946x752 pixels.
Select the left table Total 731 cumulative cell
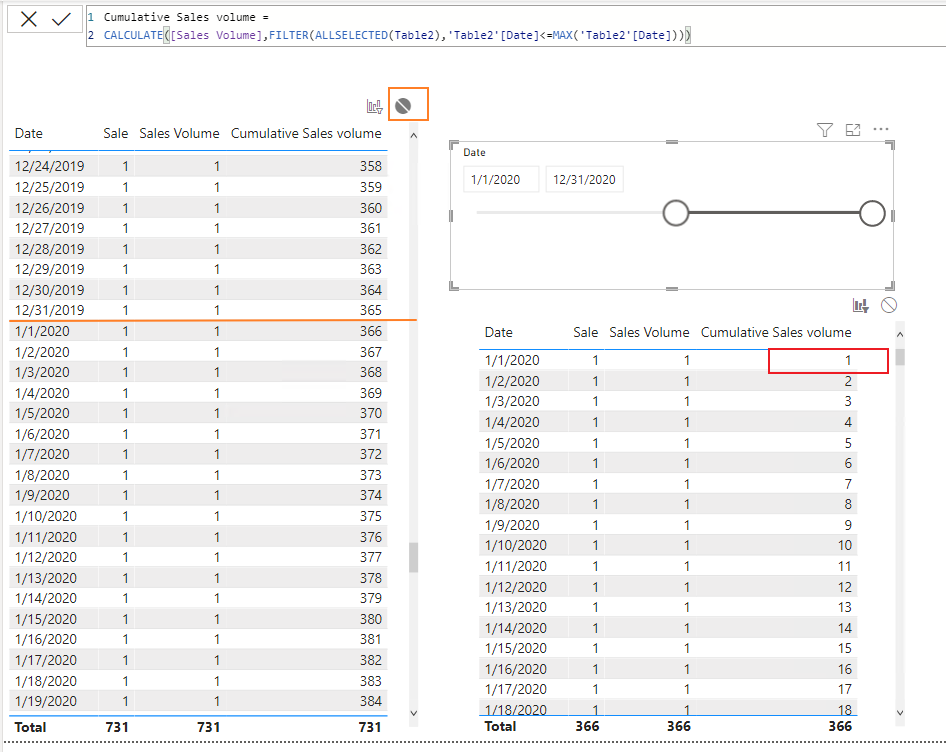(369, 727)
